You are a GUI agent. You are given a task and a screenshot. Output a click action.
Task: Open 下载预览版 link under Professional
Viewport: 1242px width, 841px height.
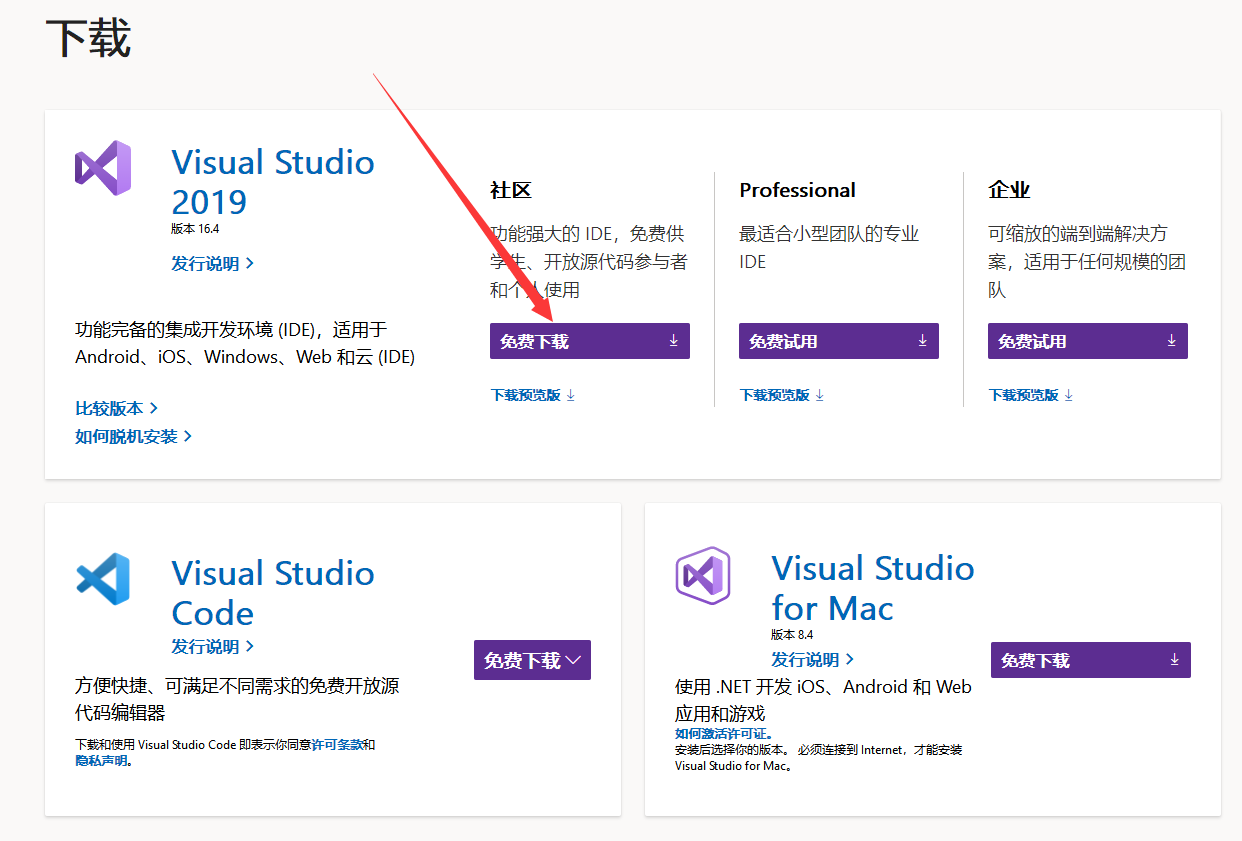(782, 395)
